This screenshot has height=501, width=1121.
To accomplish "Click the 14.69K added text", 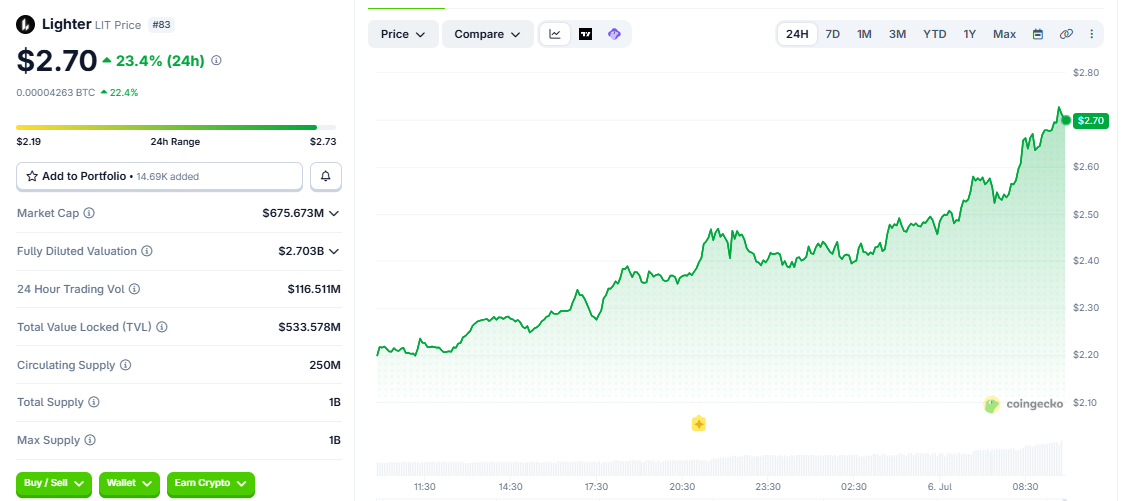I will point(167,177).
